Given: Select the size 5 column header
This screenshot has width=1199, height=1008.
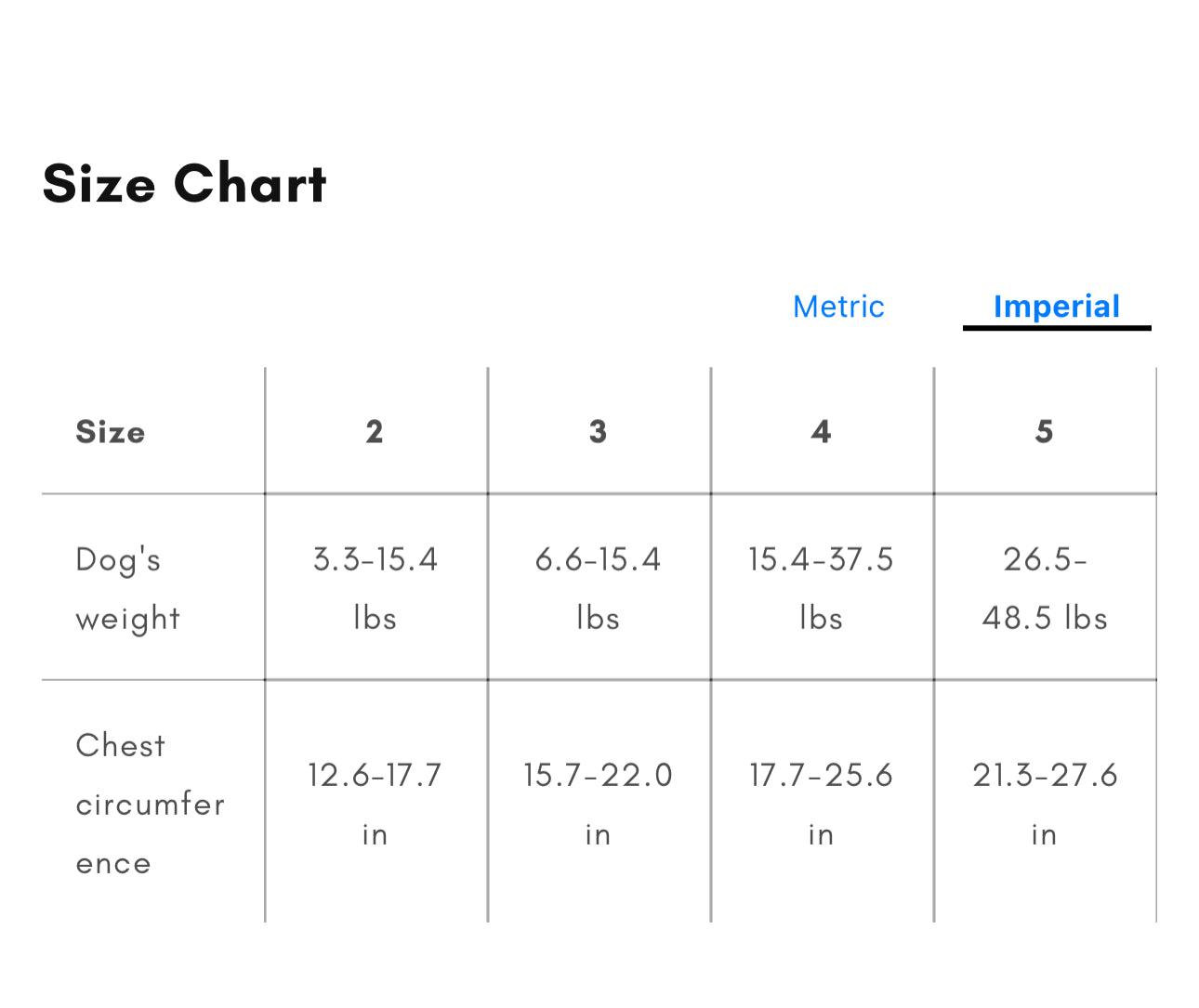Looking at the screenshot, I should [x=1045, y=432].
